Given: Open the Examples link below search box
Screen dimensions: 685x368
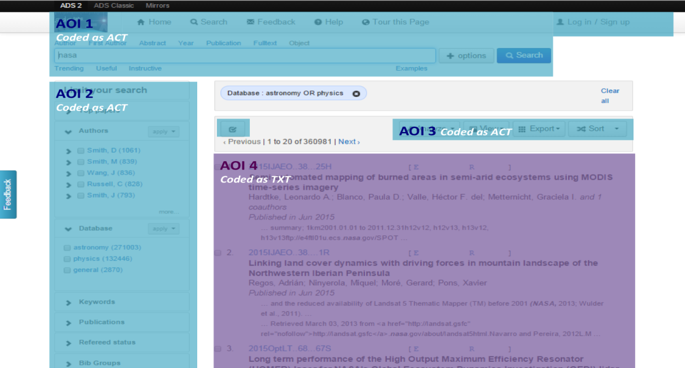Looking at the screenshot, I should tap(412, 68).
